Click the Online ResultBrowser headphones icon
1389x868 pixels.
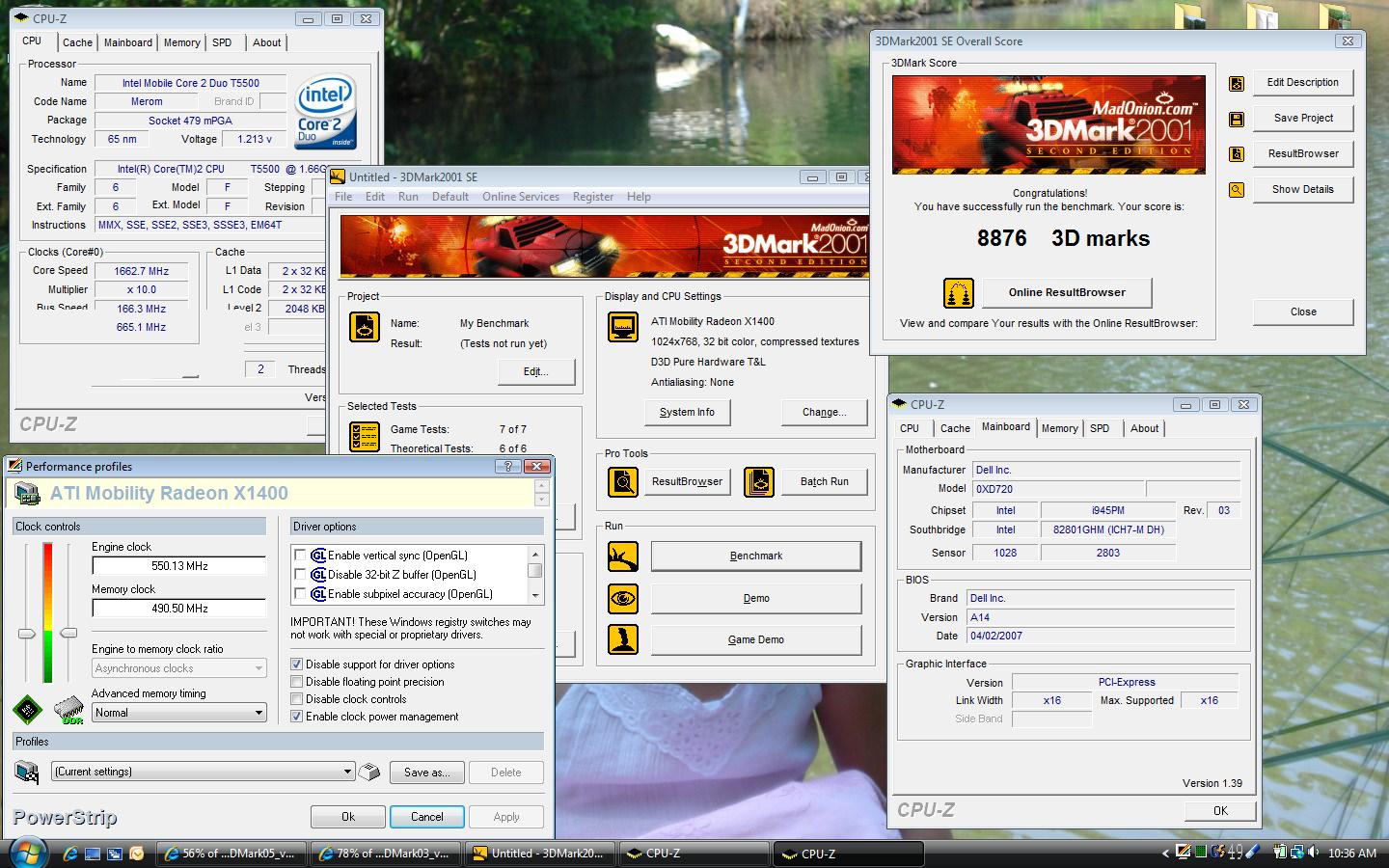pos(958,292)
